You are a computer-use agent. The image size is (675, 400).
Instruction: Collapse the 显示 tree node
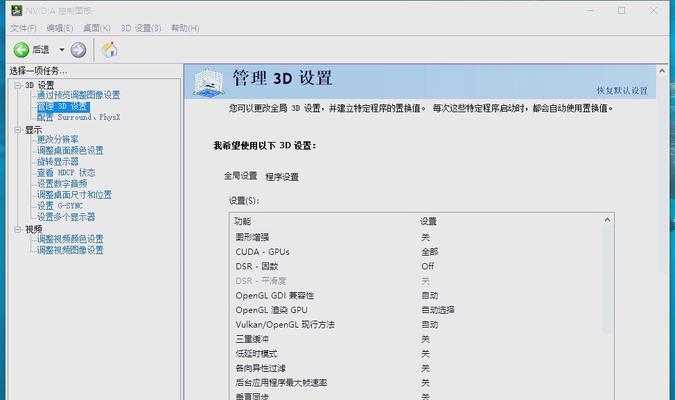tap(18, 130)
